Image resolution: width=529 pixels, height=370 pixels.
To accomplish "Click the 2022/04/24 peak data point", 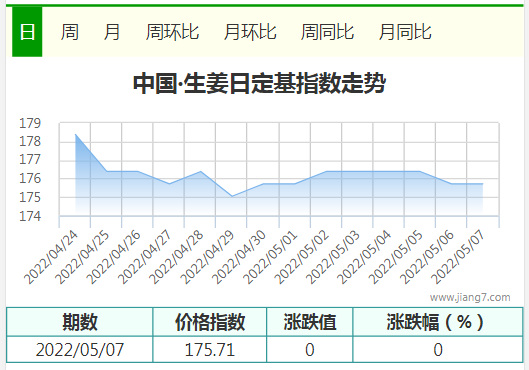I will tap(75, 134).
